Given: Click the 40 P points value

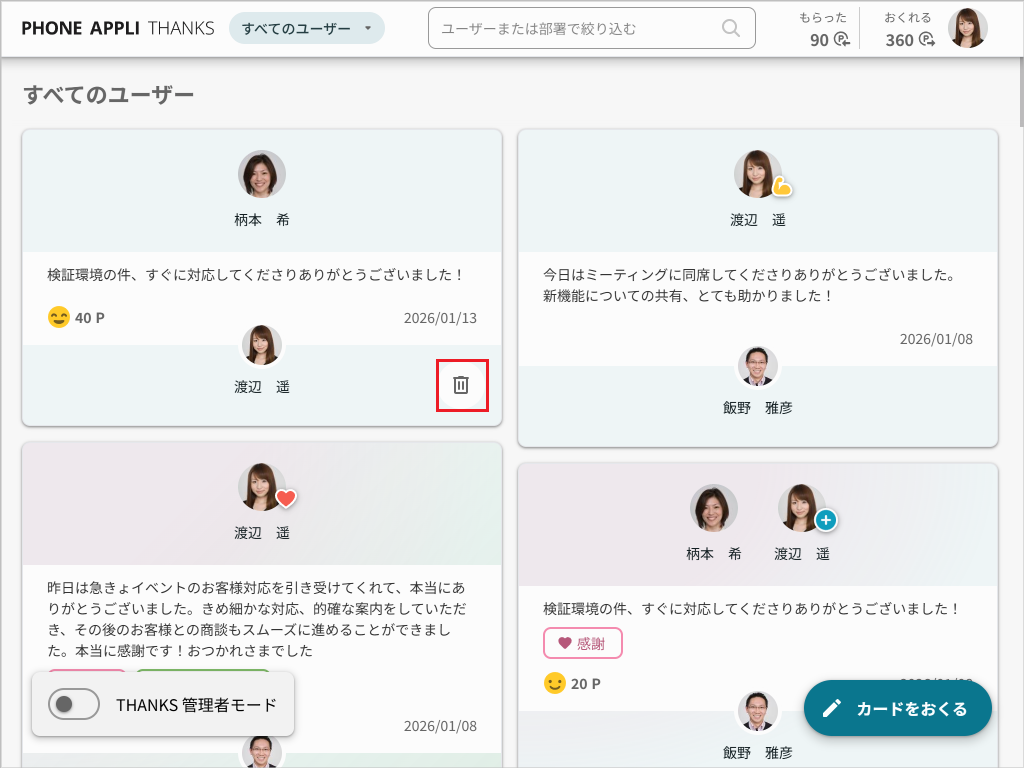Looking at the screenshot, I should pyautogui.click(x=89, y=318).
